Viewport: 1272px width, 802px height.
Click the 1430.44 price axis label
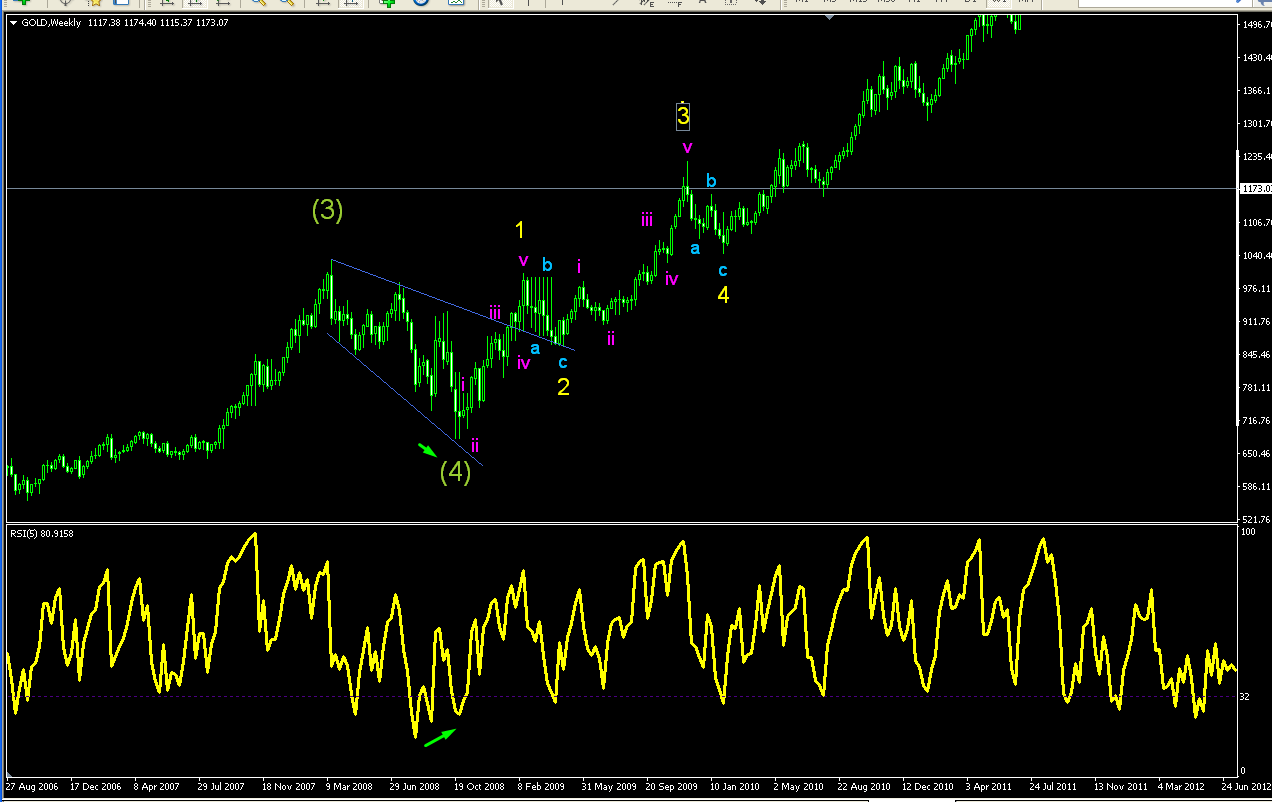click(x=1255, y=58)
